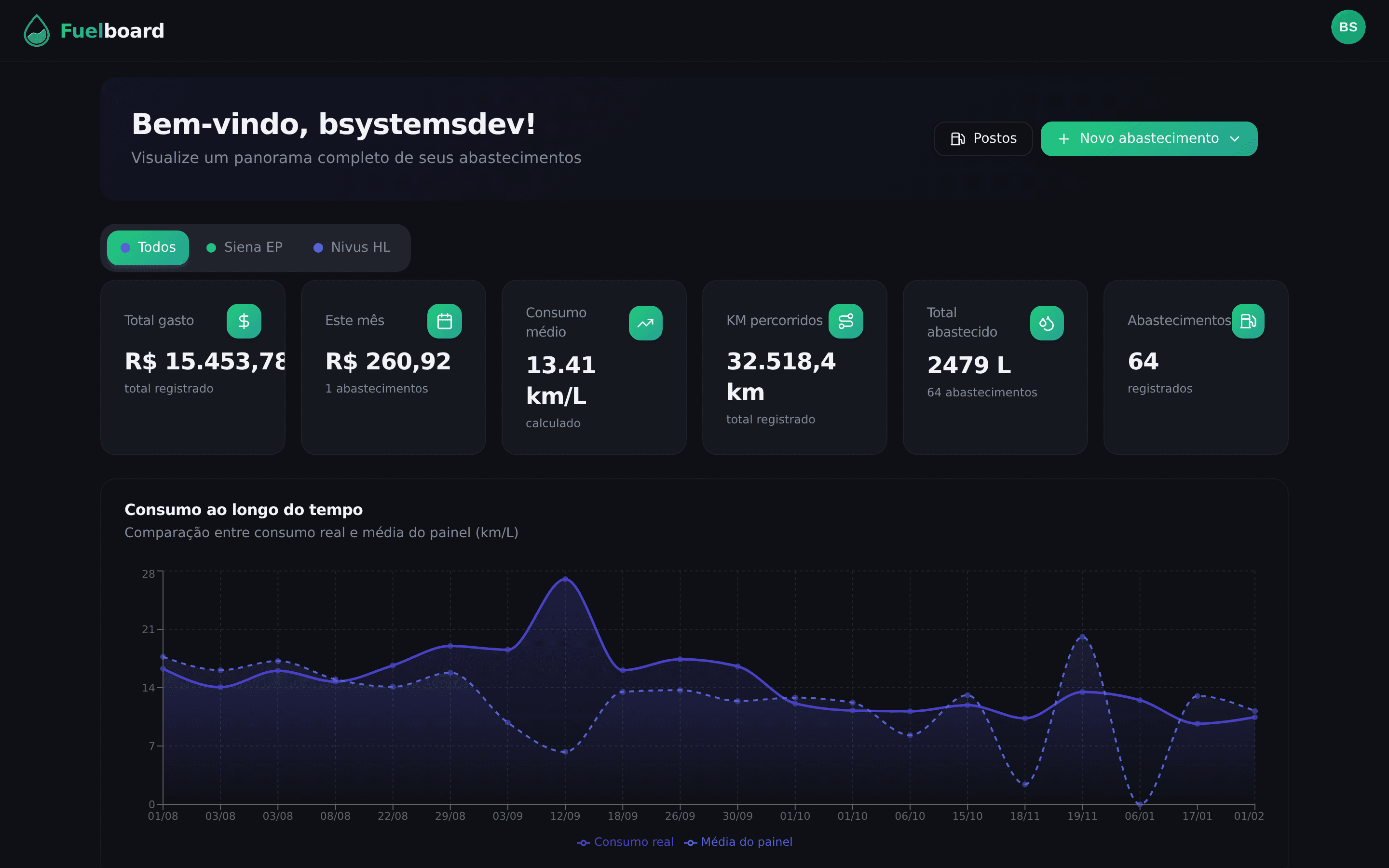Click the gas pump icon inside Postos button
Screen dimensions: 1389x868
coord(957,138)
